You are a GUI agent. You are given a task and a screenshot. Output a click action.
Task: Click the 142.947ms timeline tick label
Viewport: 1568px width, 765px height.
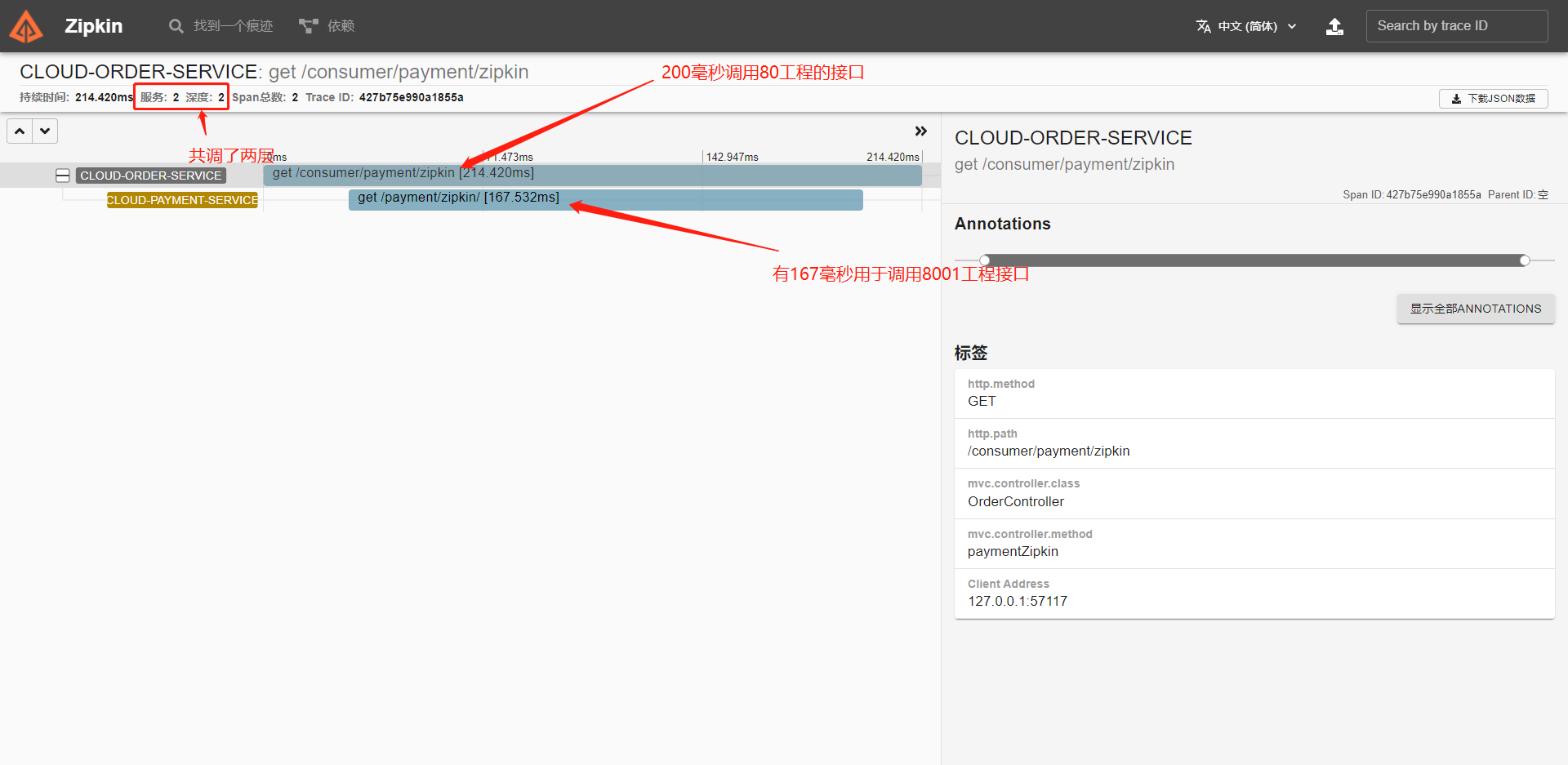(x=732, y=157)
